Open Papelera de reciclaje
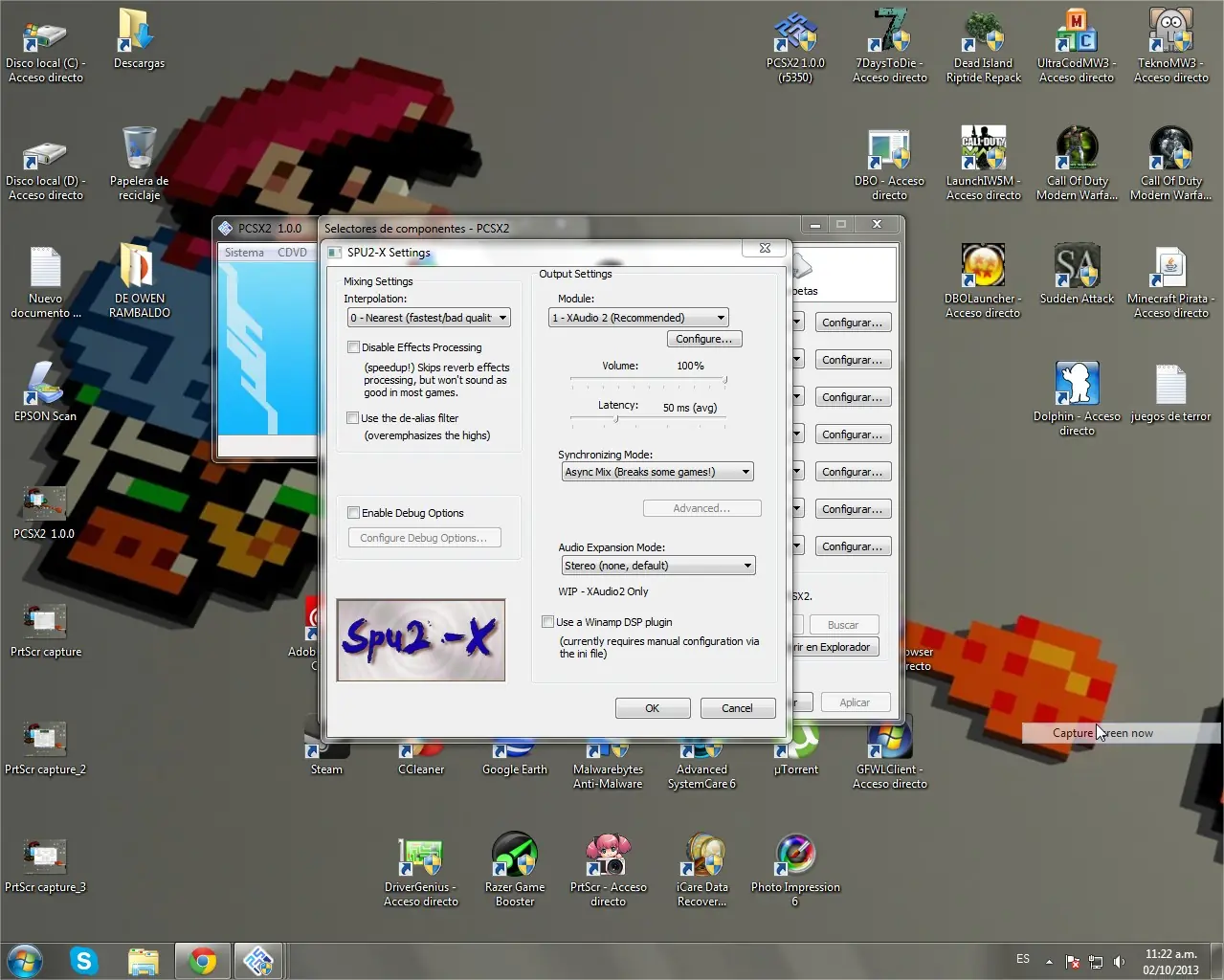The image size is (1224, 980). tap(139, 164)
